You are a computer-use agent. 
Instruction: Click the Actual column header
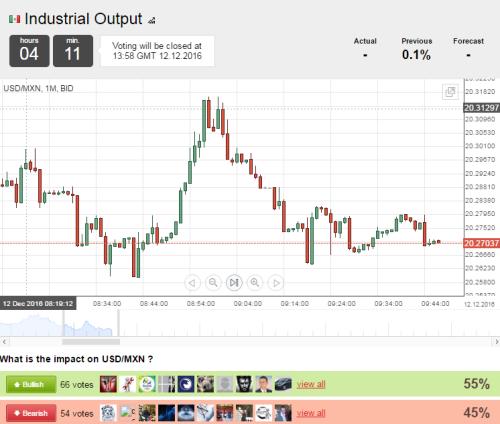click(365, 41)
